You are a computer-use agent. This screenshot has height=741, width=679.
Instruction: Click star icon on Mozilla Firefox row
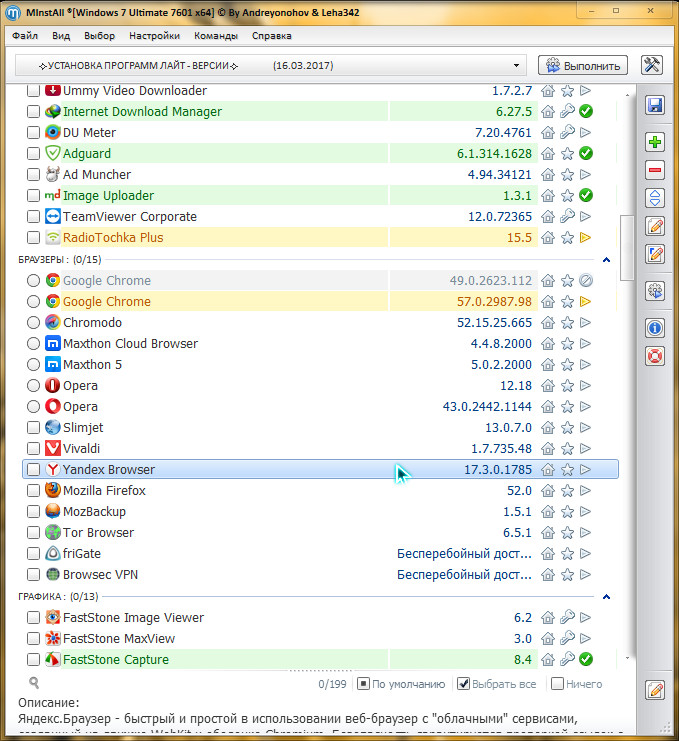pyautogui.click(x=567, y=491)
